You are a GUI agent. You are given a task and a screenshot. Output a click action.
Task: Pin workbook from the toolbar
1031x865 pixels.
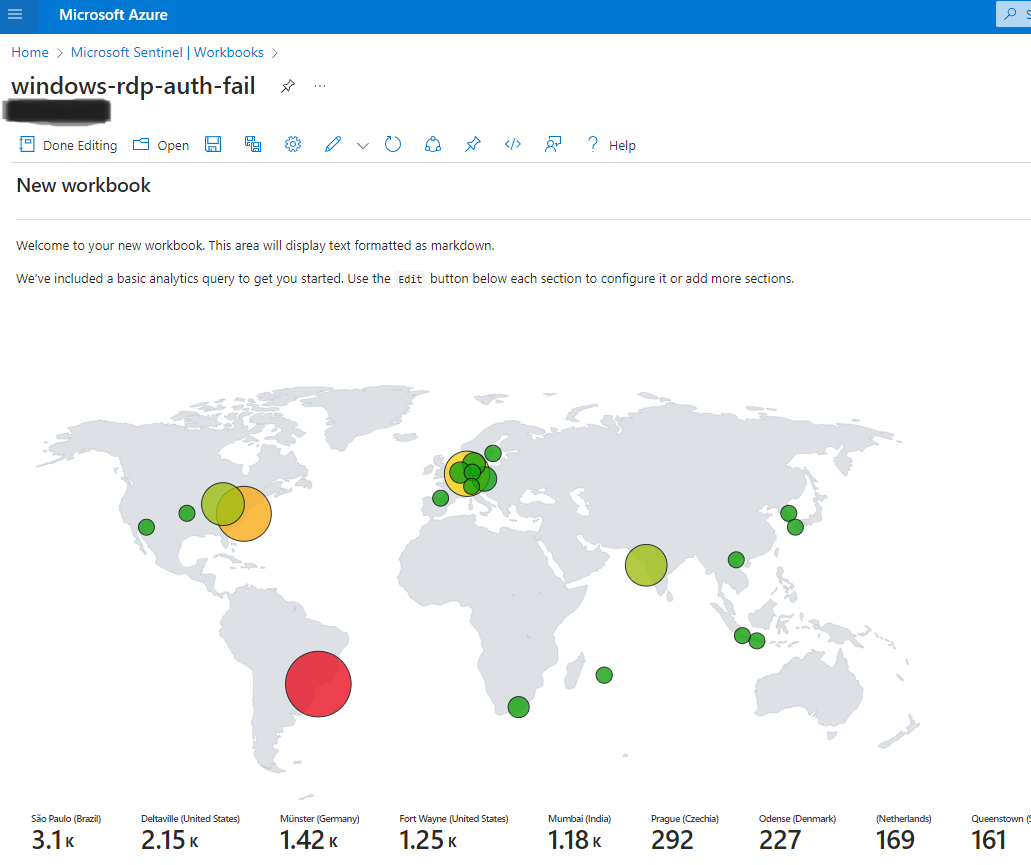click(473, 145)
